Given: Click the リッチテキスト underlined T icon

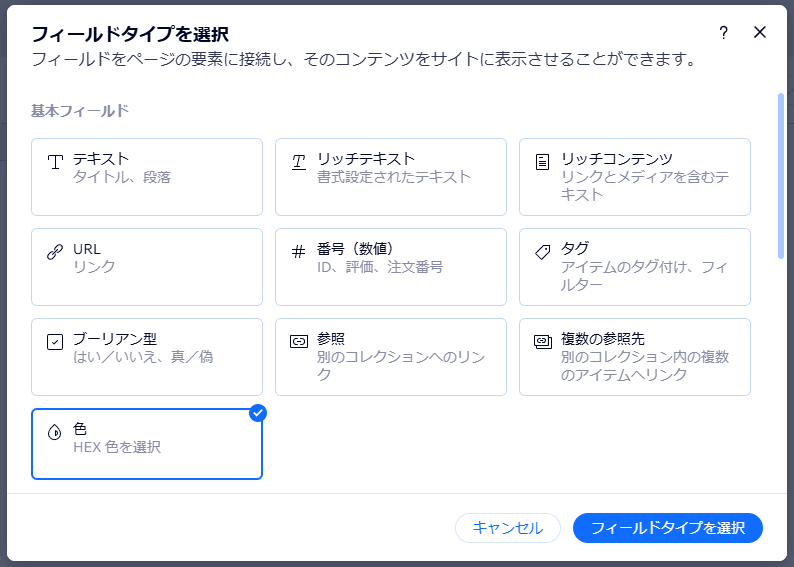Looking at the screenshot, I should [299, 162].
